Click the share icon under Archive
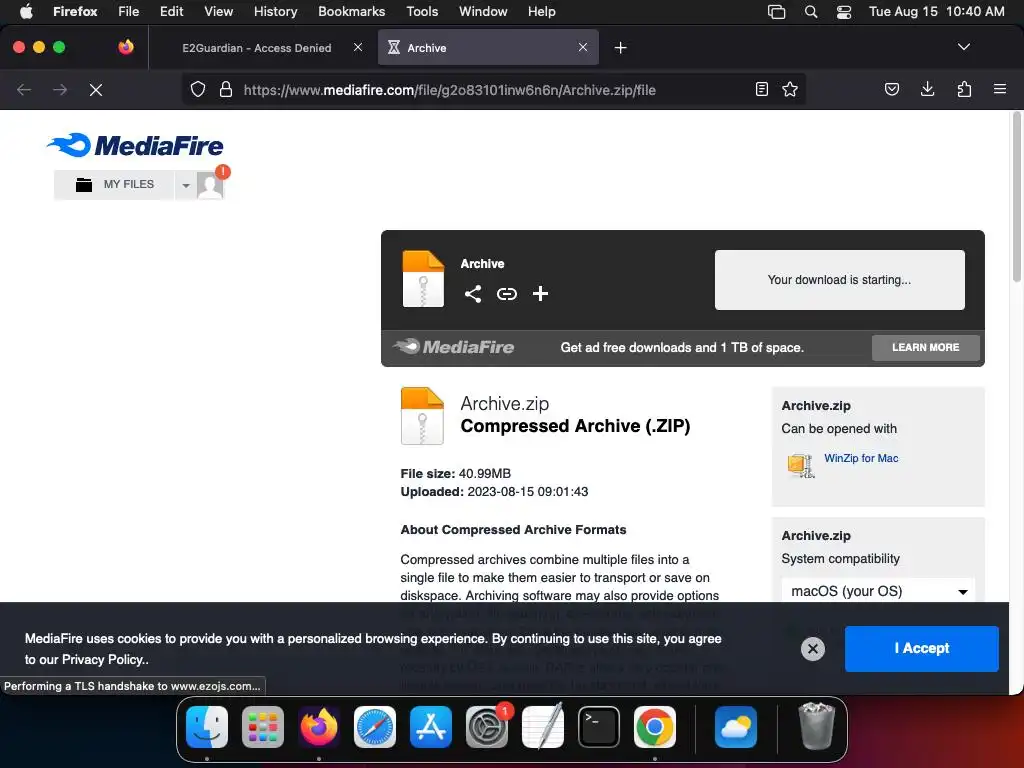Viewport: 1024px width, 768px height. 473,294
